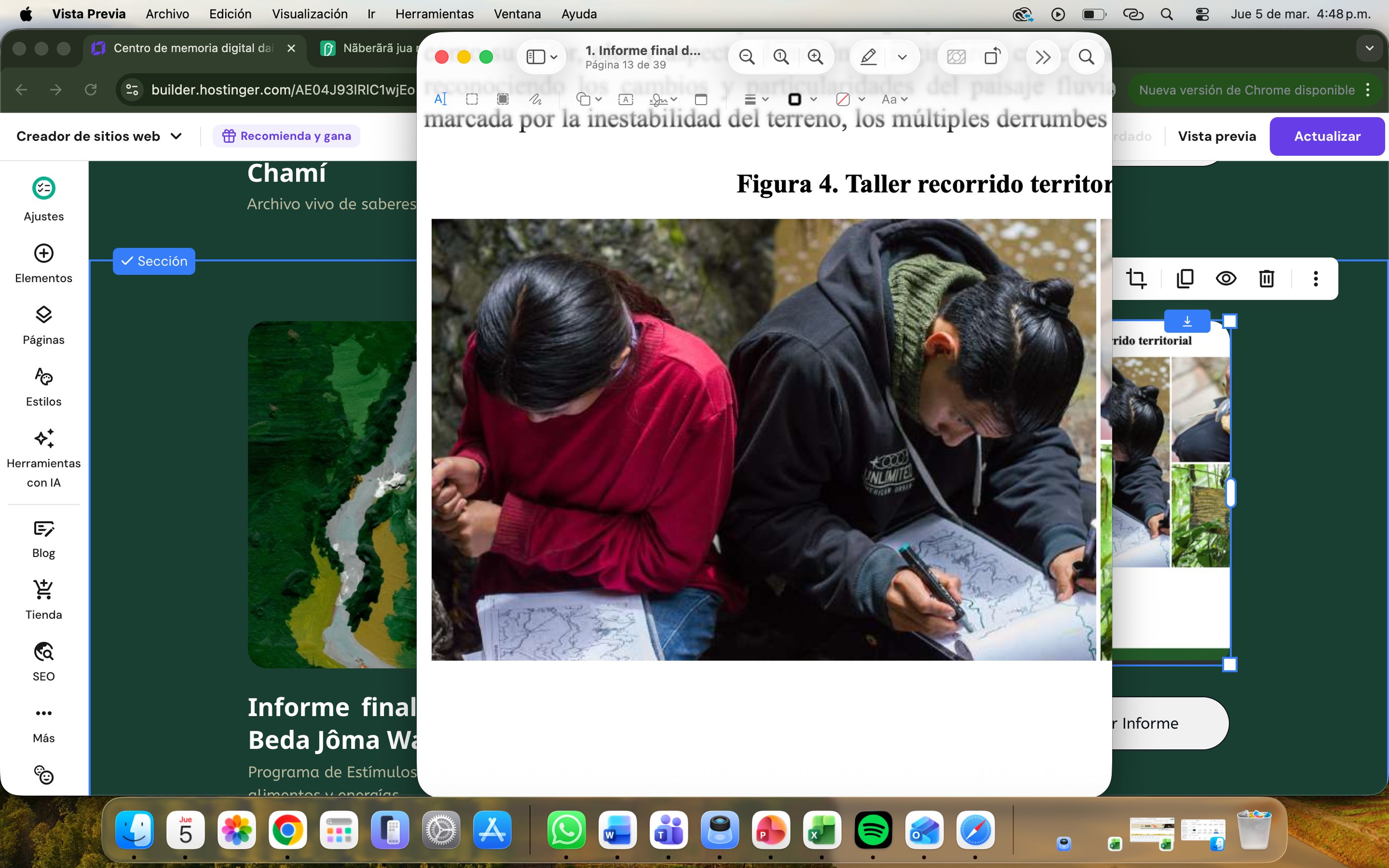Click the crop icon in image toolbar

[x=1136, y=279]
